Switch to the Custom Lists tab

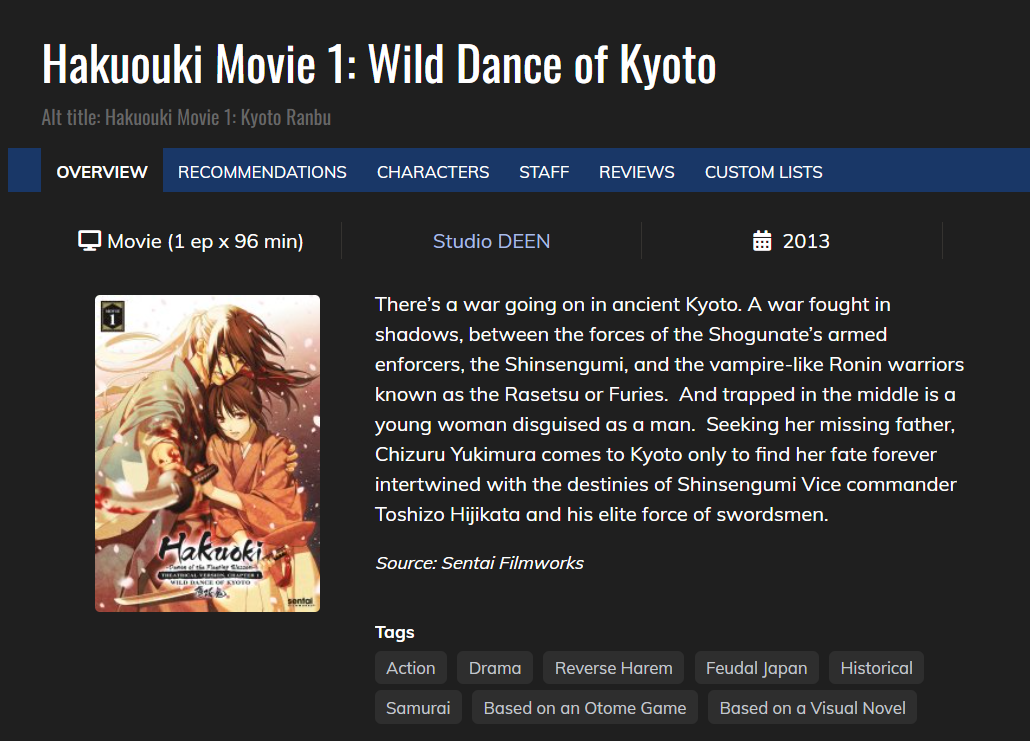763,171
